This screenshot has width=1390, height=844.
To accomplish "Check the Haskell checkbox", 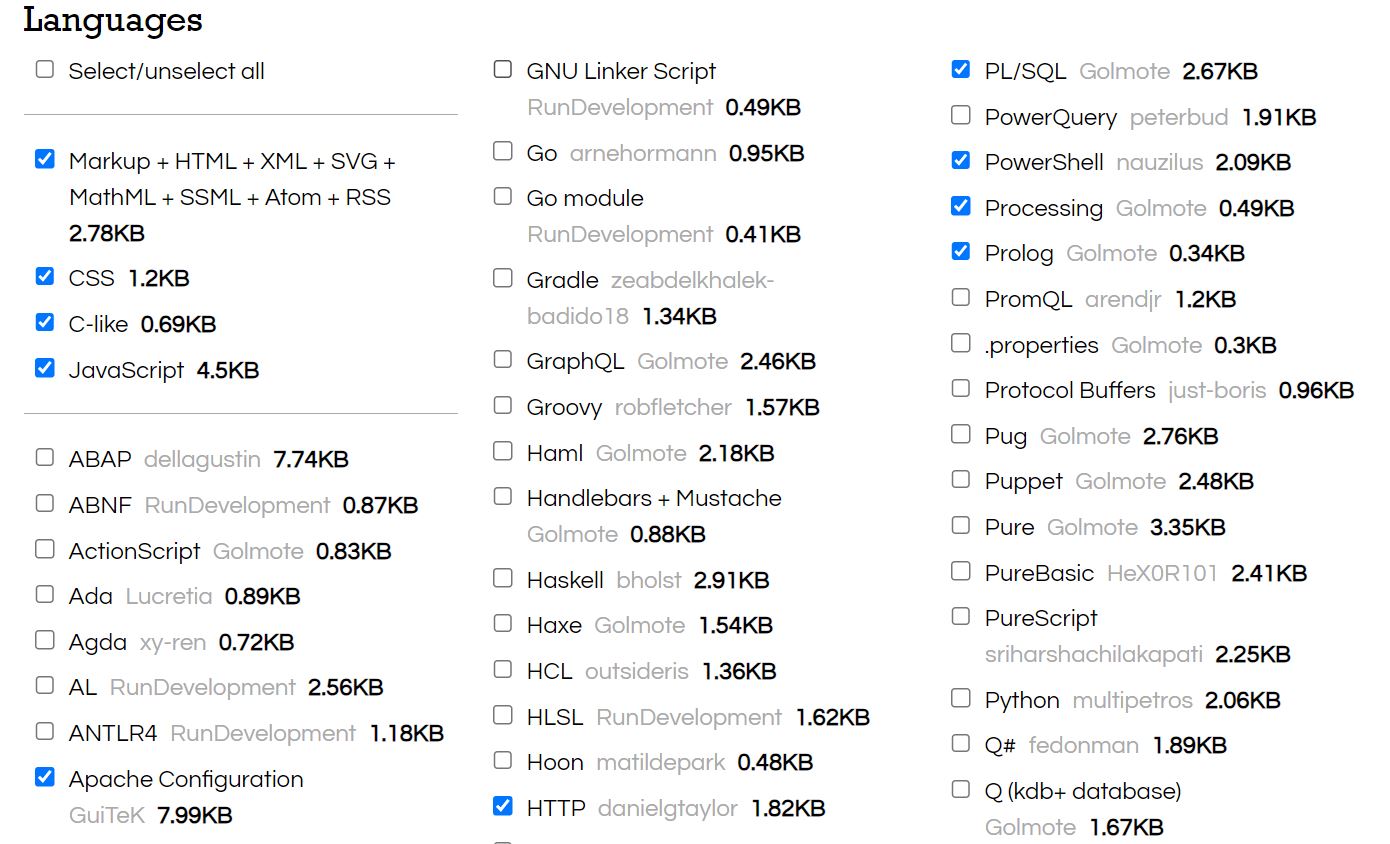I will [503, 579].
